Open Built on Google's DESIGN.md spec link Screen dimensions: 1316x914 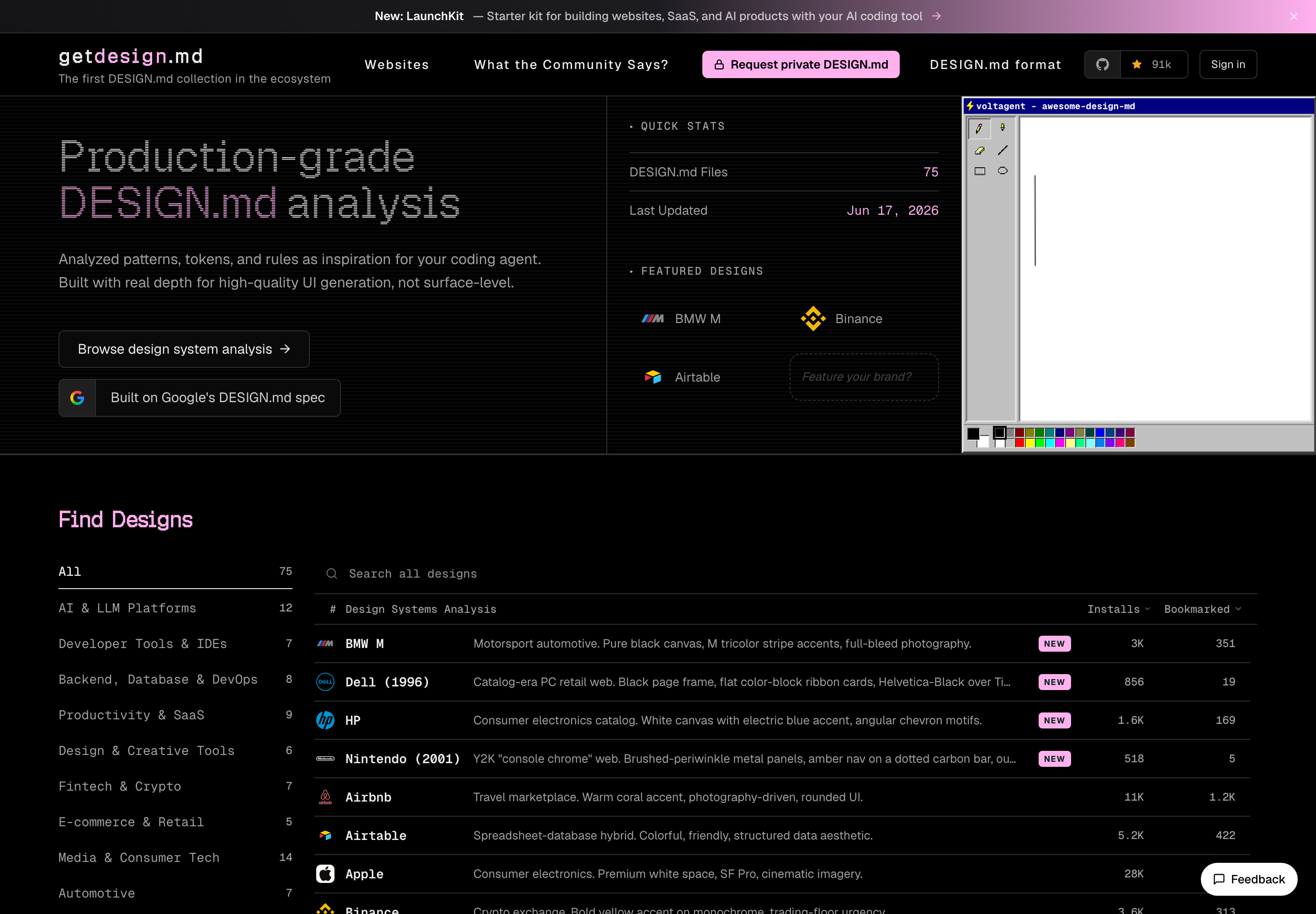point(199,398)
